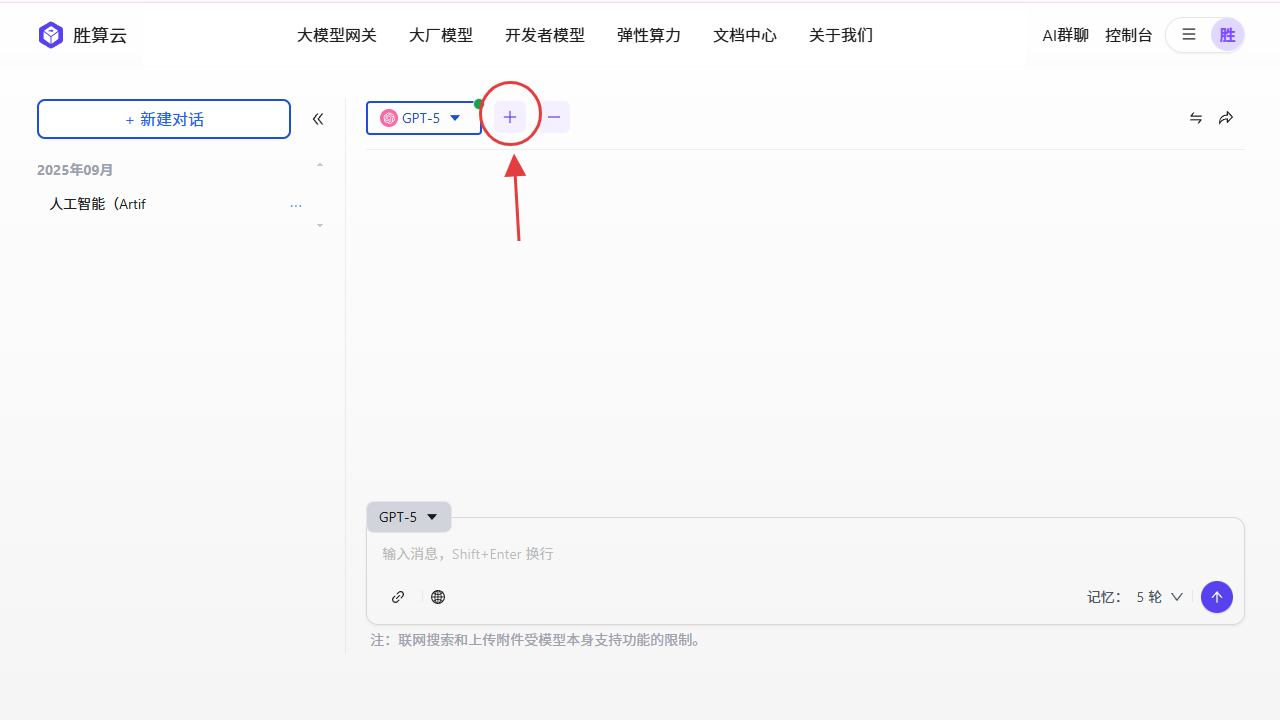Click the 胜算云 brand text
This screenshot has width=1280, height=720.
click(x=100, y=36)
